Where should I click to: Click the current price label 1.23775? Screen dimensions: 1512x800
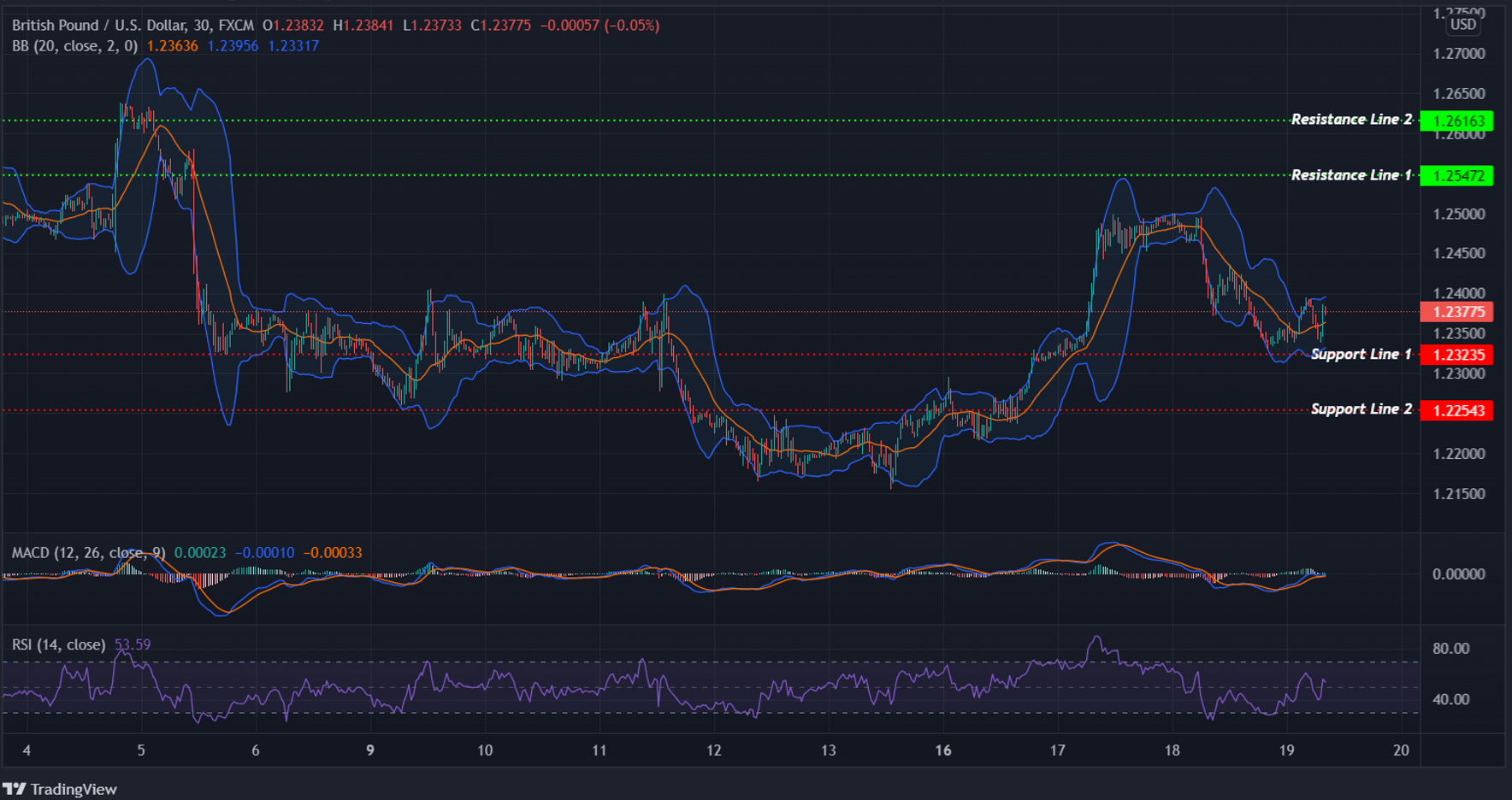1458,313
